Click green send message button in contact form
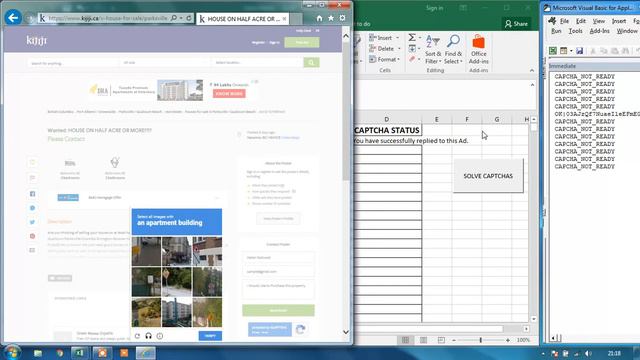640x360 pixels. 278,311
